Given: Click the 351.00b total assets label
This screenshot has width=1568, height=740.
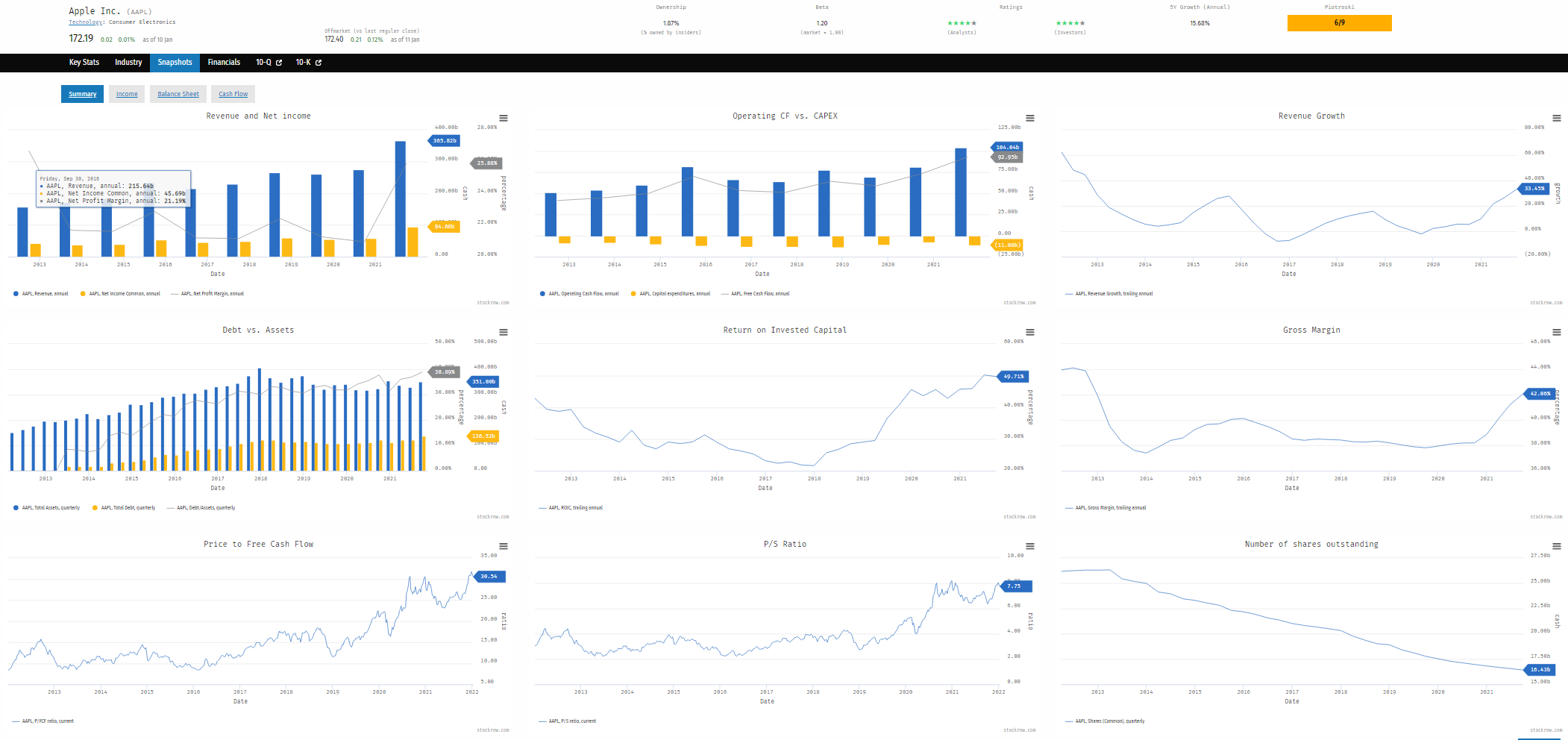Looking at the screenshot, I should coord(483,381).
